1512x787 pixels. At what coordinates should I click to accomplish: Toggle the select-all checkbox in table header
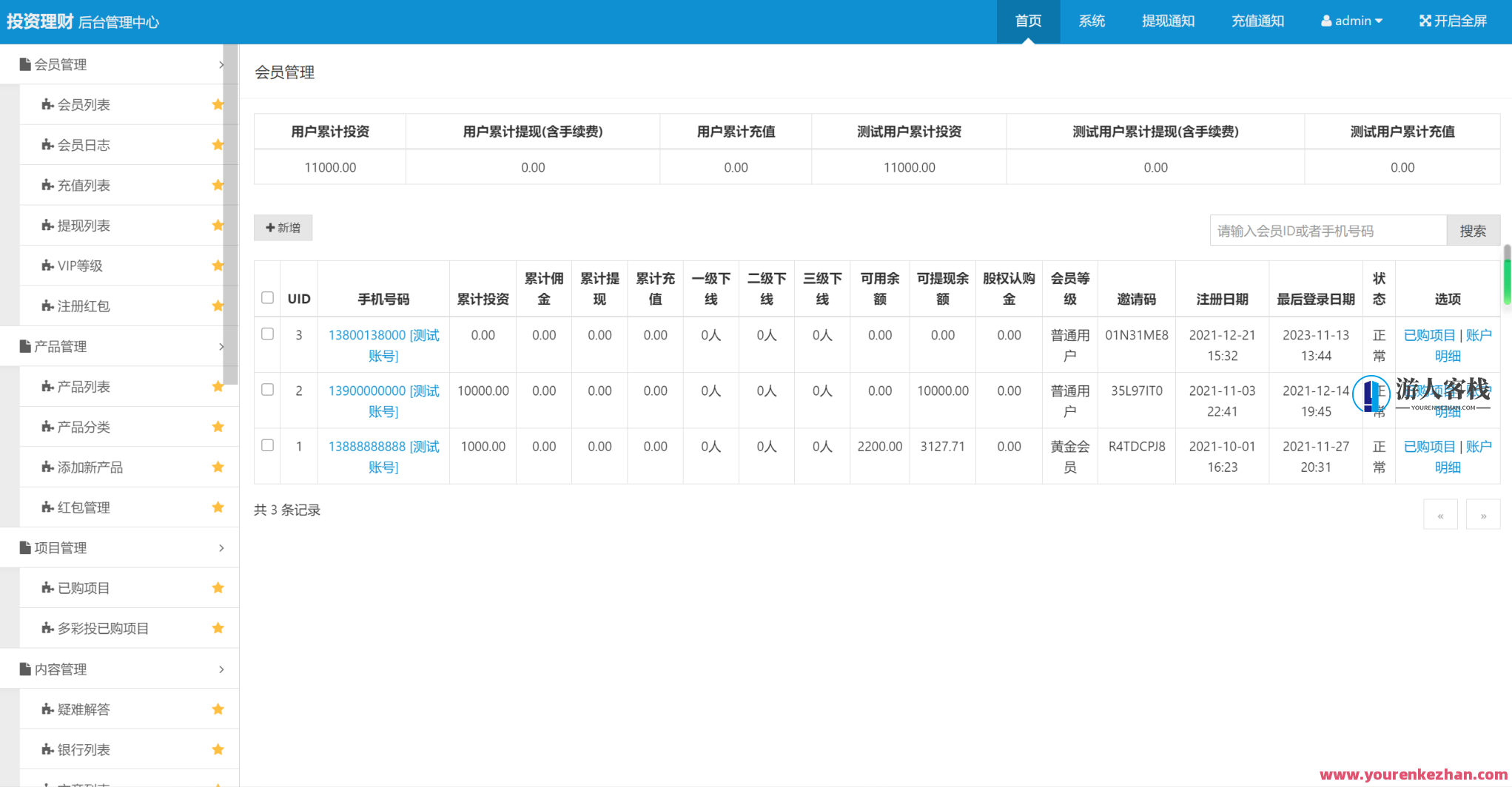[x=268, y=298]
